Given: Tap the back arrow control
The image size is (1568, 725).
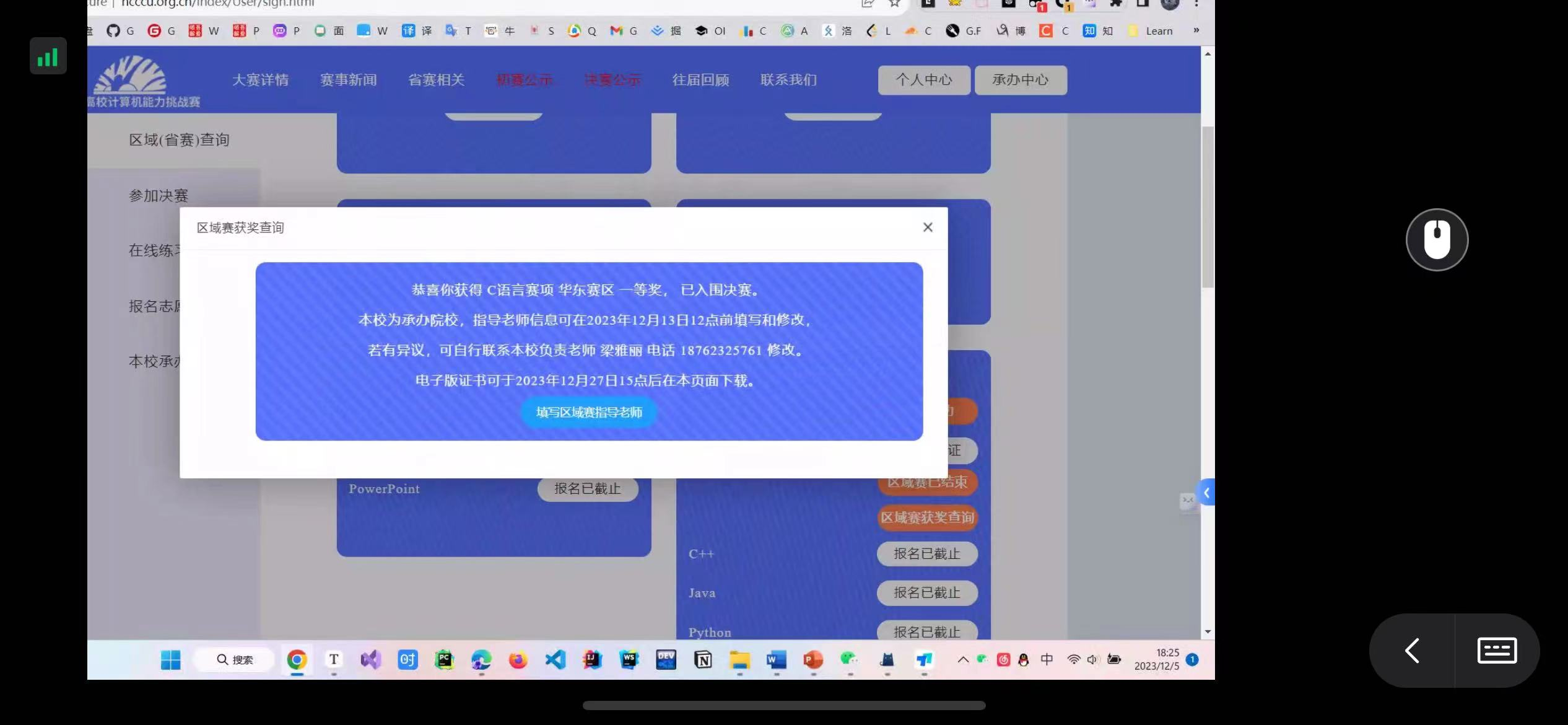Looking at the screenshot, I should point(1413,651).
